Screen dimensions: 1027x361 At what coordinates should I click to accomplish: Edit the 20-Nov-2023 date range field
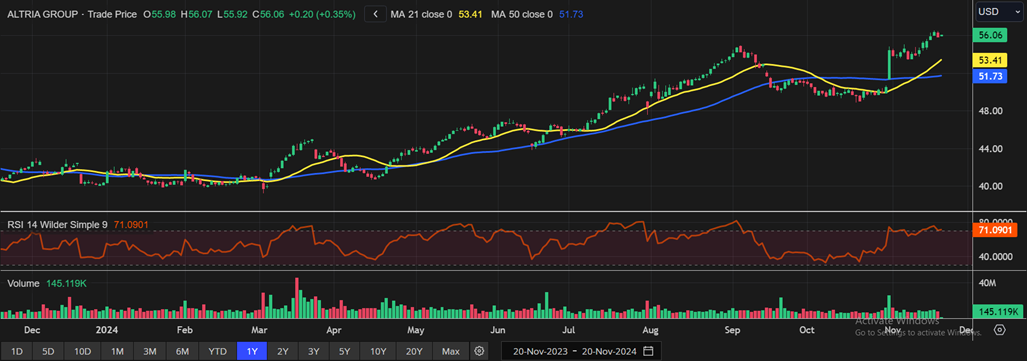[581, 351]
